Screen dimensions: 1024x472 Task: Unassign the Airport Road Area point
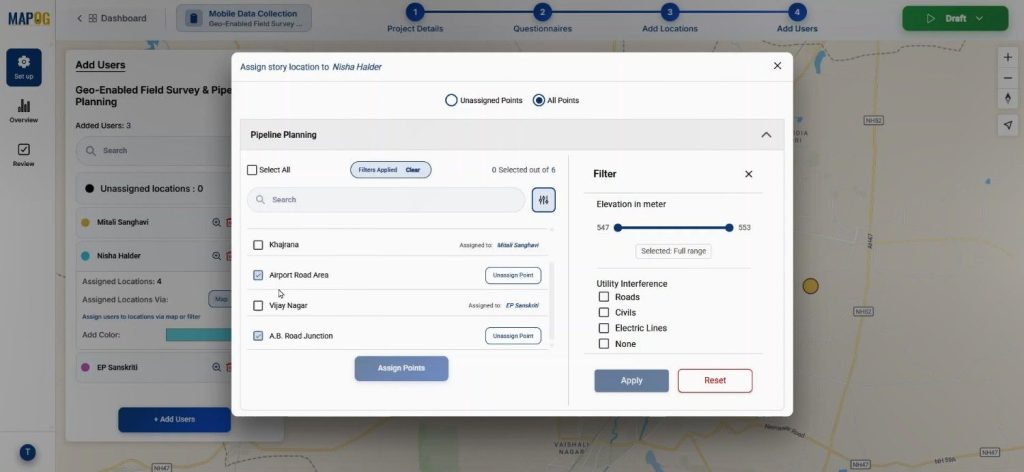[x=513, y=275]
